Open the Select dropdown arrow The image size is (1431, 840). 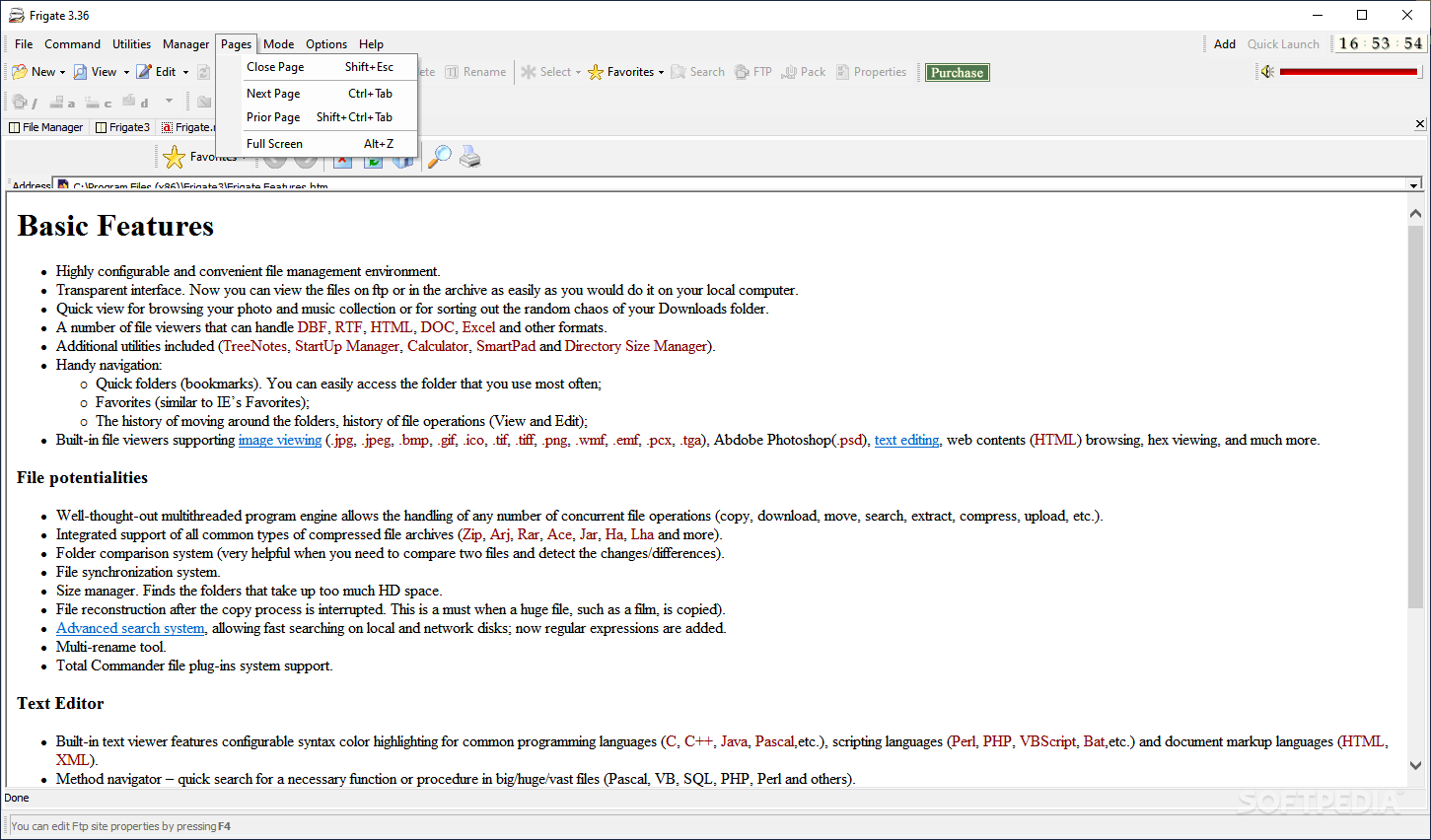coord(578,72)
